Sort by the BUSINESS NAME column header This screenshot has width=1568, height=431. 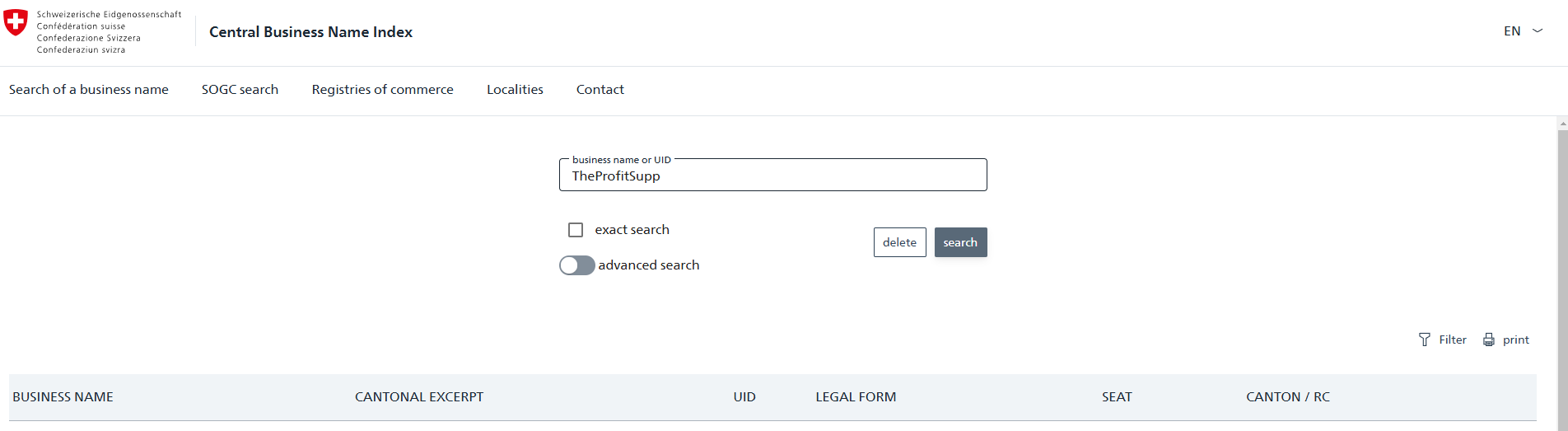63,397
